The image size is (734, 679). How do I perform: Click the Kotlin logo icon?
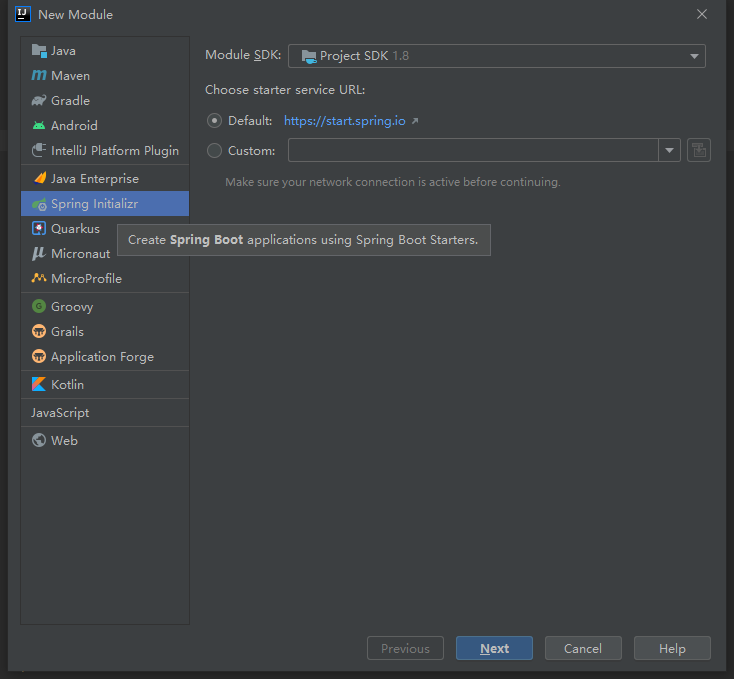[x=39, y=384]
